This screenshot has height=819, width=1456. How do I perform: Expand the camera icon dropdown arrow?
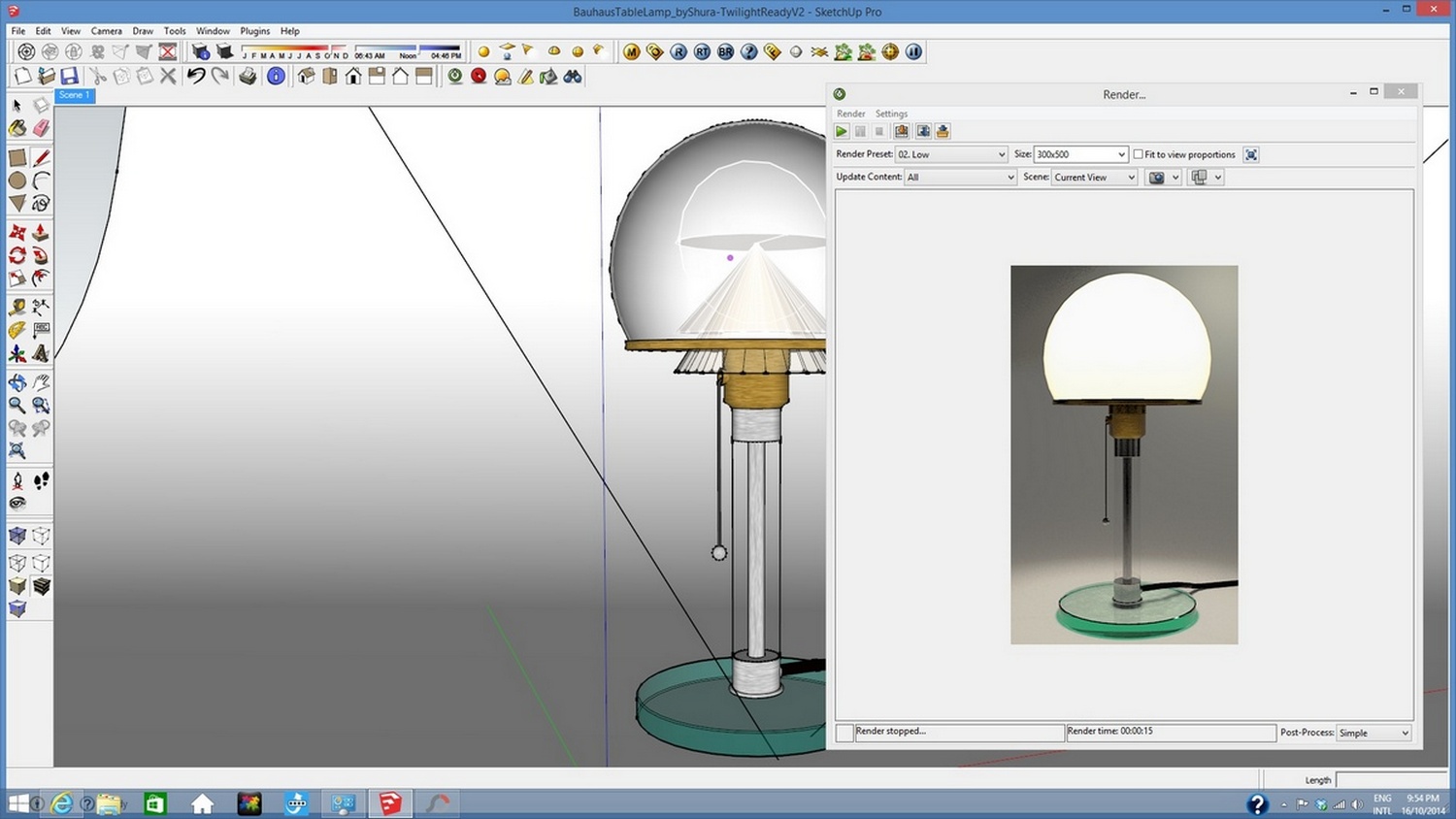[1175, 178]
